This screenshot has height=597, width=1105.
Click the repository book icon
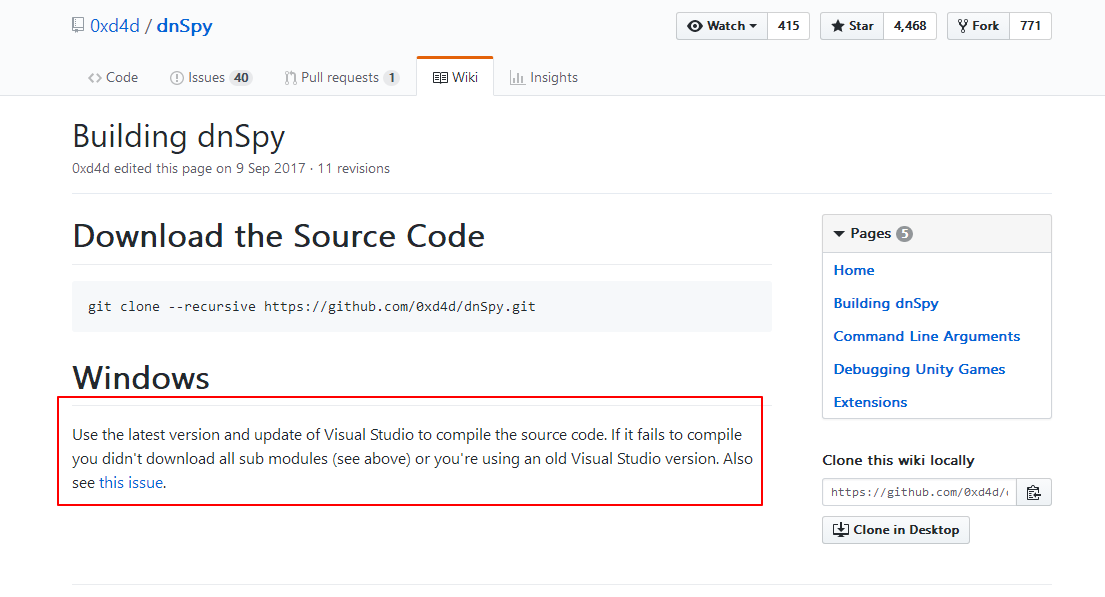tap(78, 26)
